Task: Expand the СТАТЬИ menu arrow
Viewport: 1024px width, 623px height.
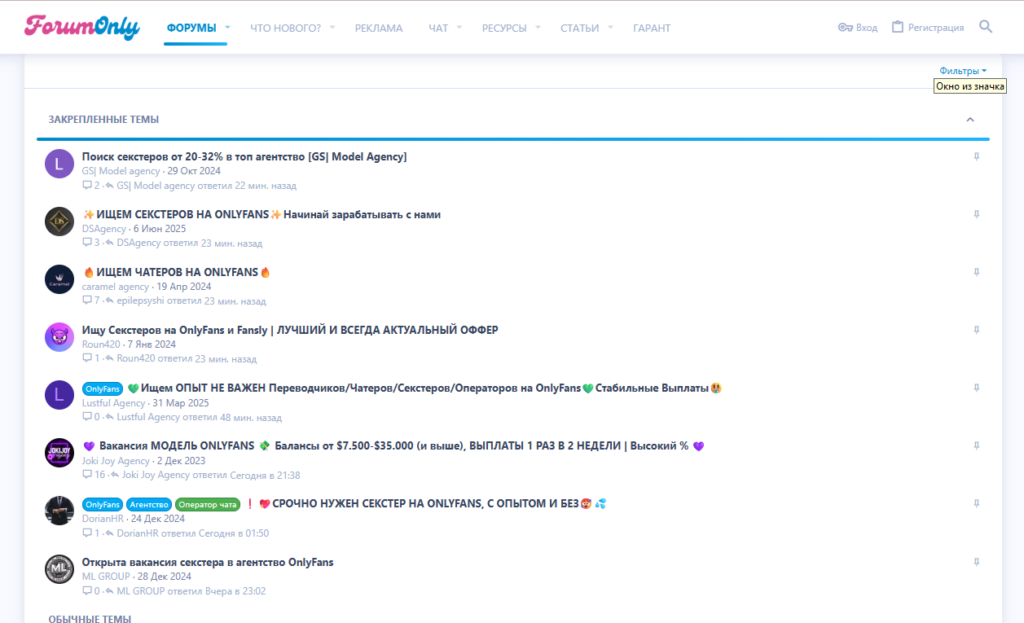Action: click(610, 27)
